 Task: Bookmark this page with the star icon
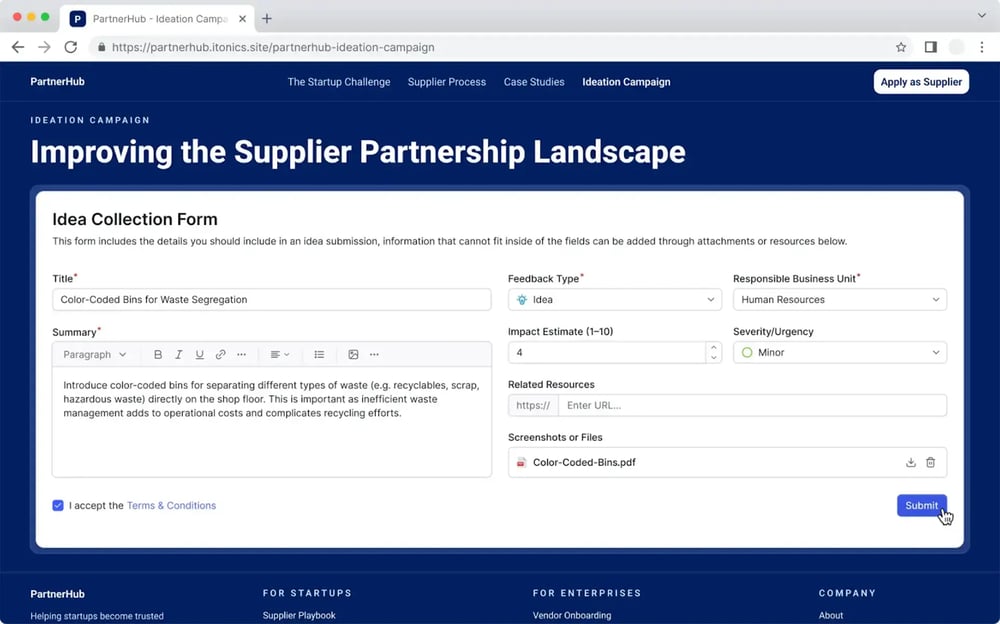coord(901,47)
